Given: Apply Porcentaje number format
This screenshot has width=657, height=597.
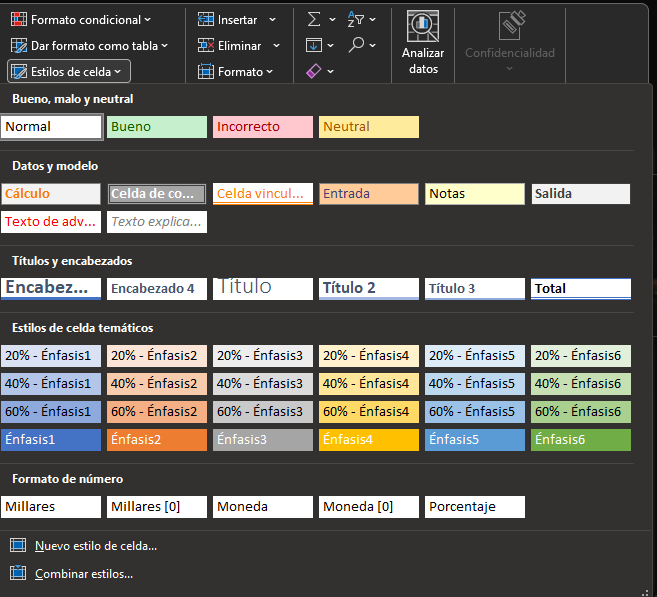Looking at the screenshot, I should coord(475,507).
